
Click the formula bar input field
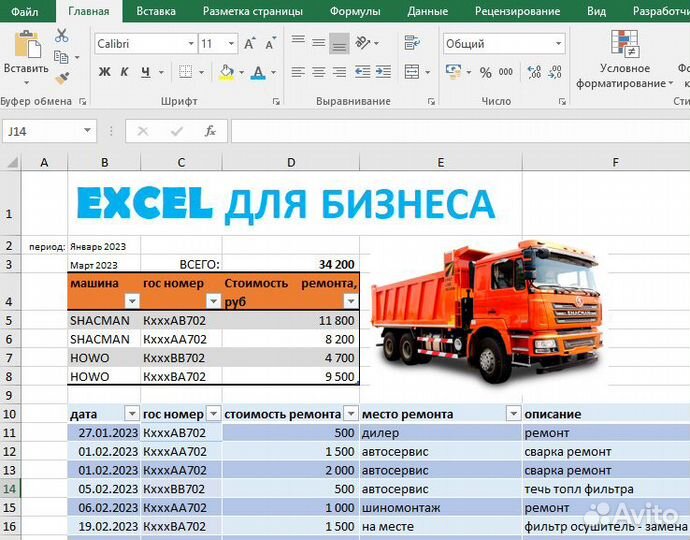coord(460,131)
